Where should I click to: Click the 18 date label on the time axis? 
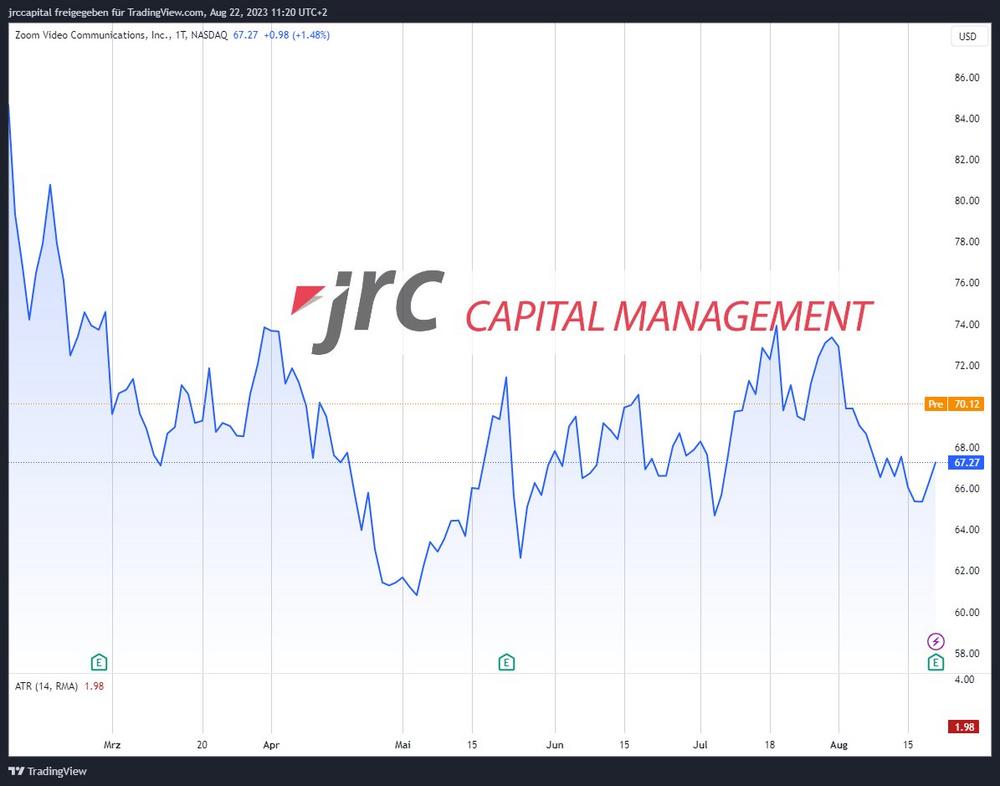coord(770,745)
